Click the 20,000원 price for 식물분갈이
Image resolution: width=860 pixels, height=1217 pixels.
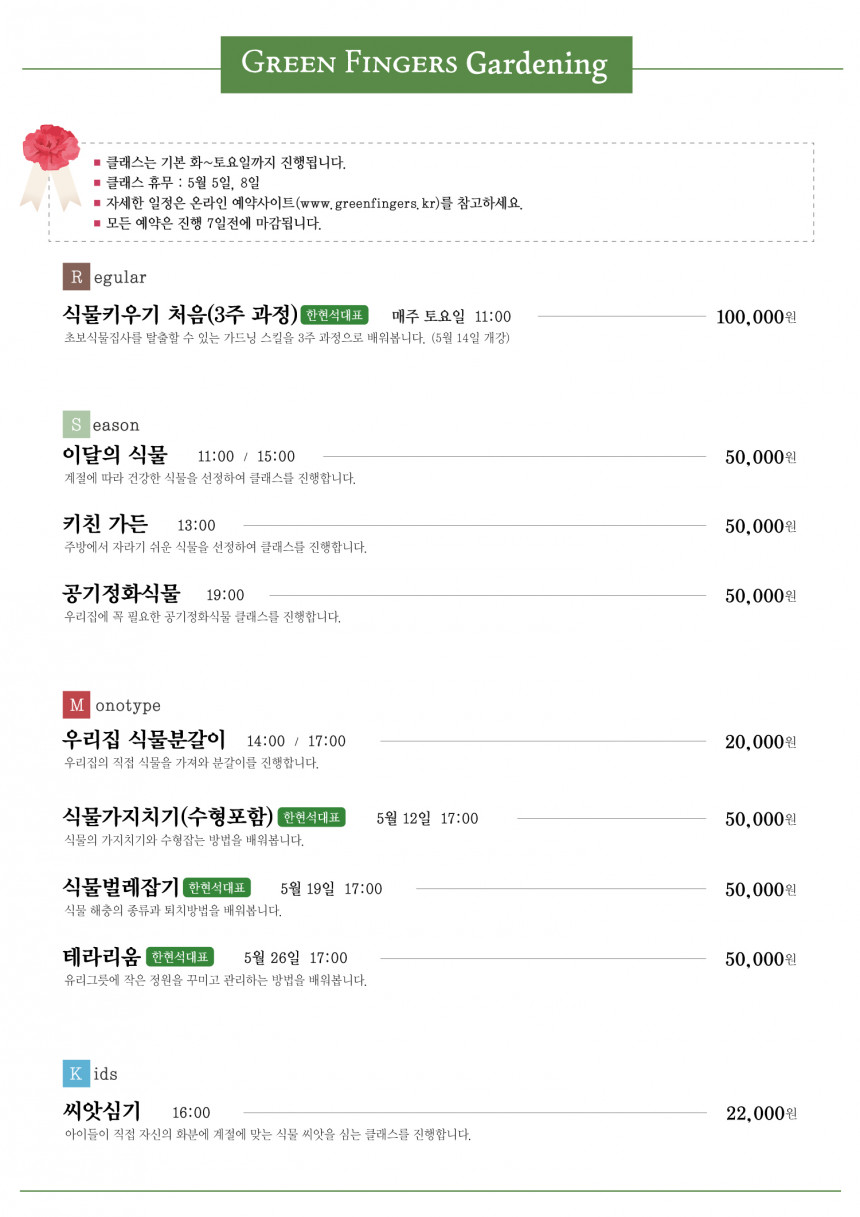coord(760,742)
